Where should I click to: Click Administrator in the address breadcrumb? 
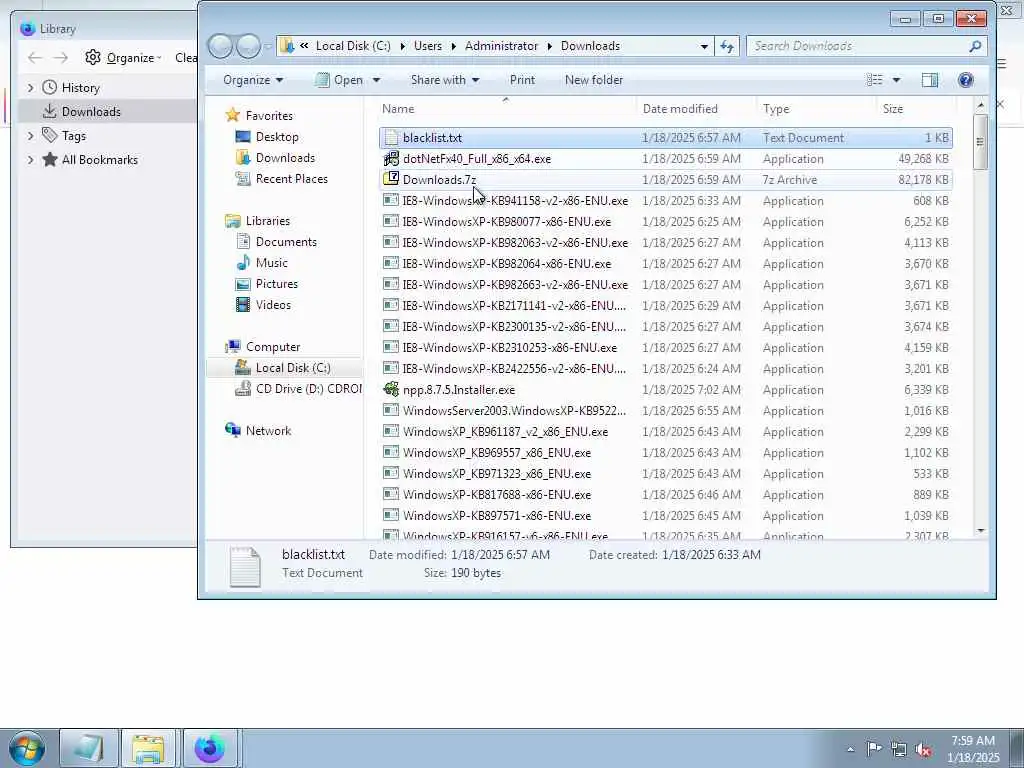501,46
